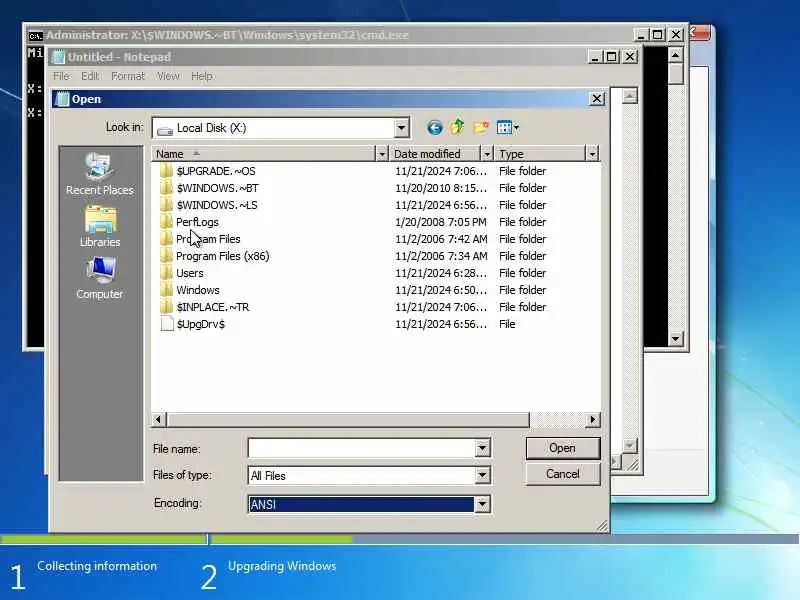Select the PerfLogs folder icon
The height and width of the screenshot is (600, 800).
coord(166,222)
